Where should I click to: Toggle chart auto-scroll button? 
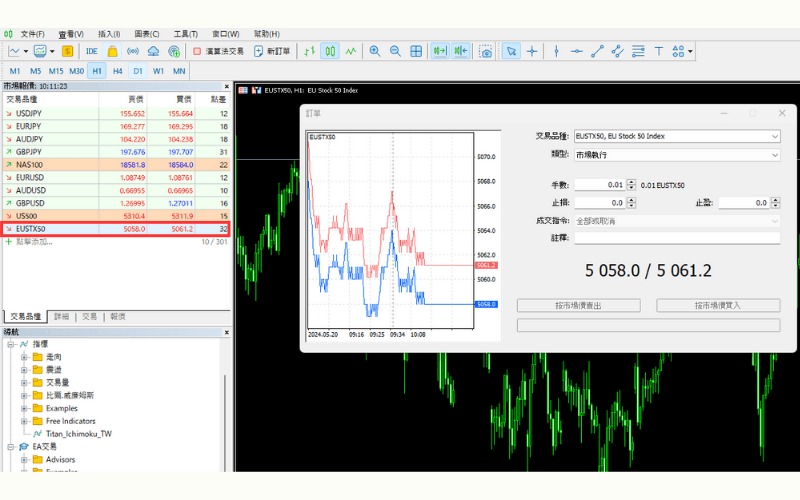point(439,51)
